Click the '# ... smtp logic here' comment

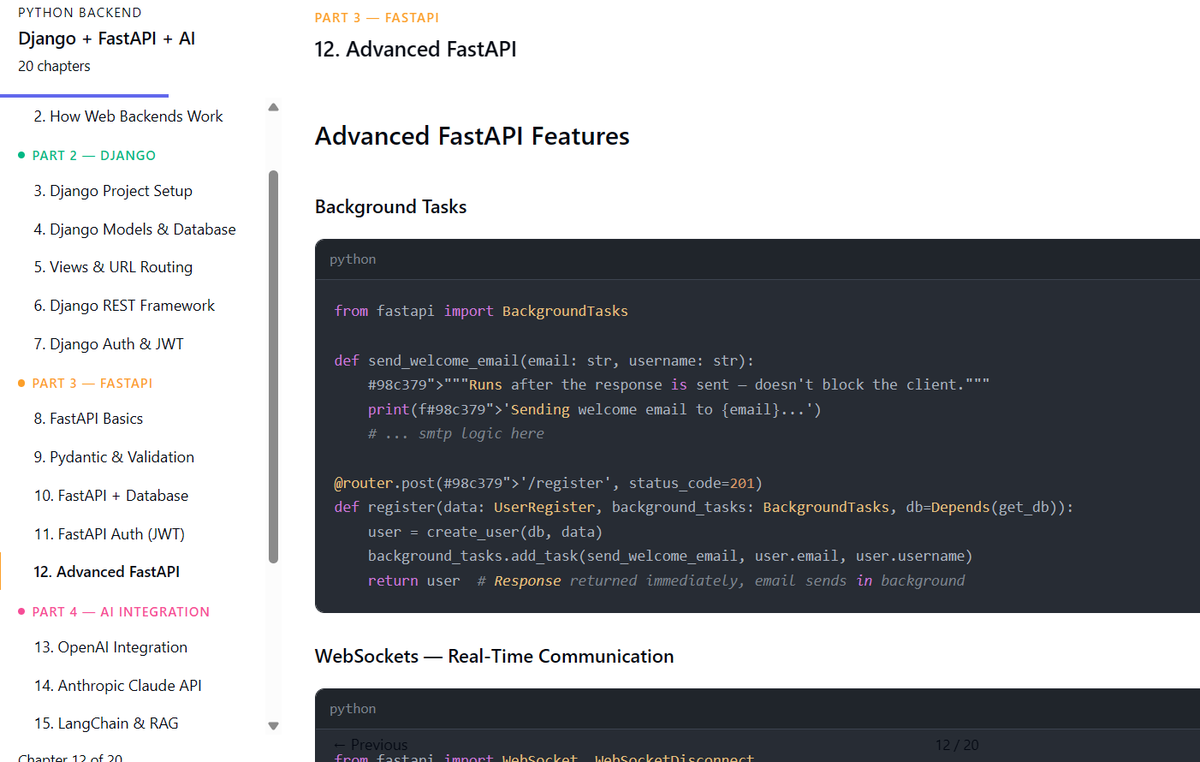click(456, 433)
